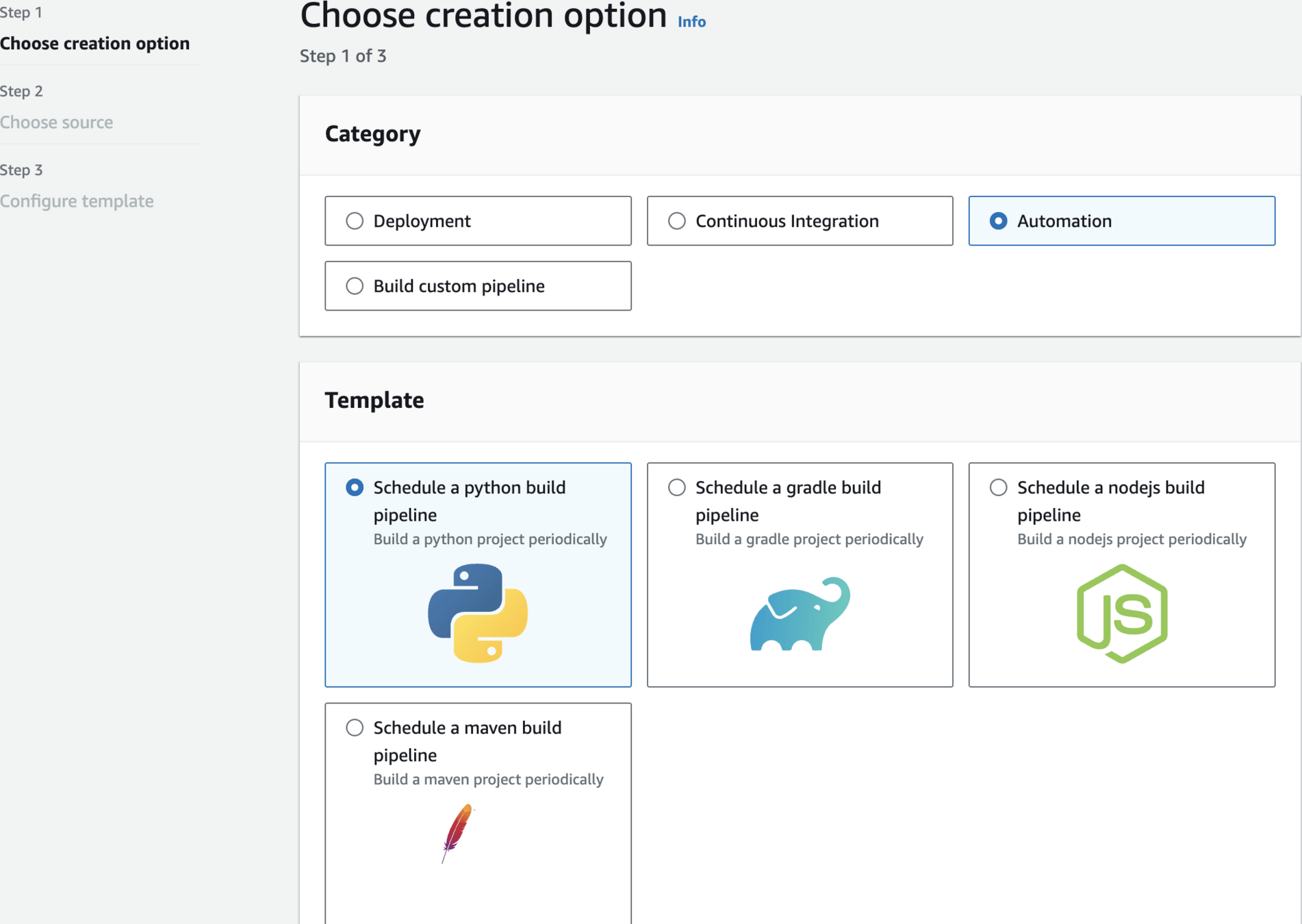
Task: Pick the Build custom pipeline radio
Action: point(355,286)
